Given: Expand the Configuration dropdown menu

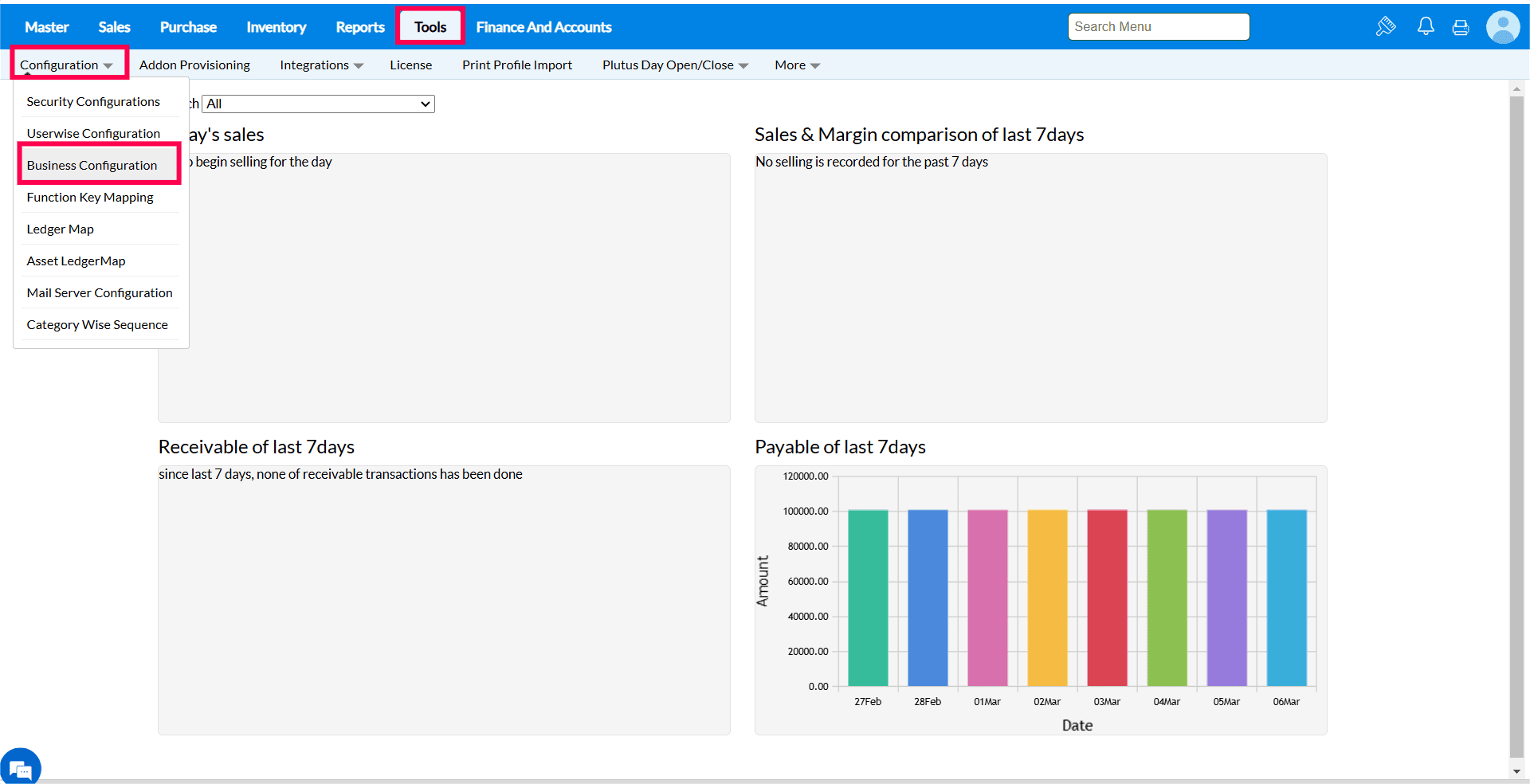Looking at the screenshot, I should point(66,65).
